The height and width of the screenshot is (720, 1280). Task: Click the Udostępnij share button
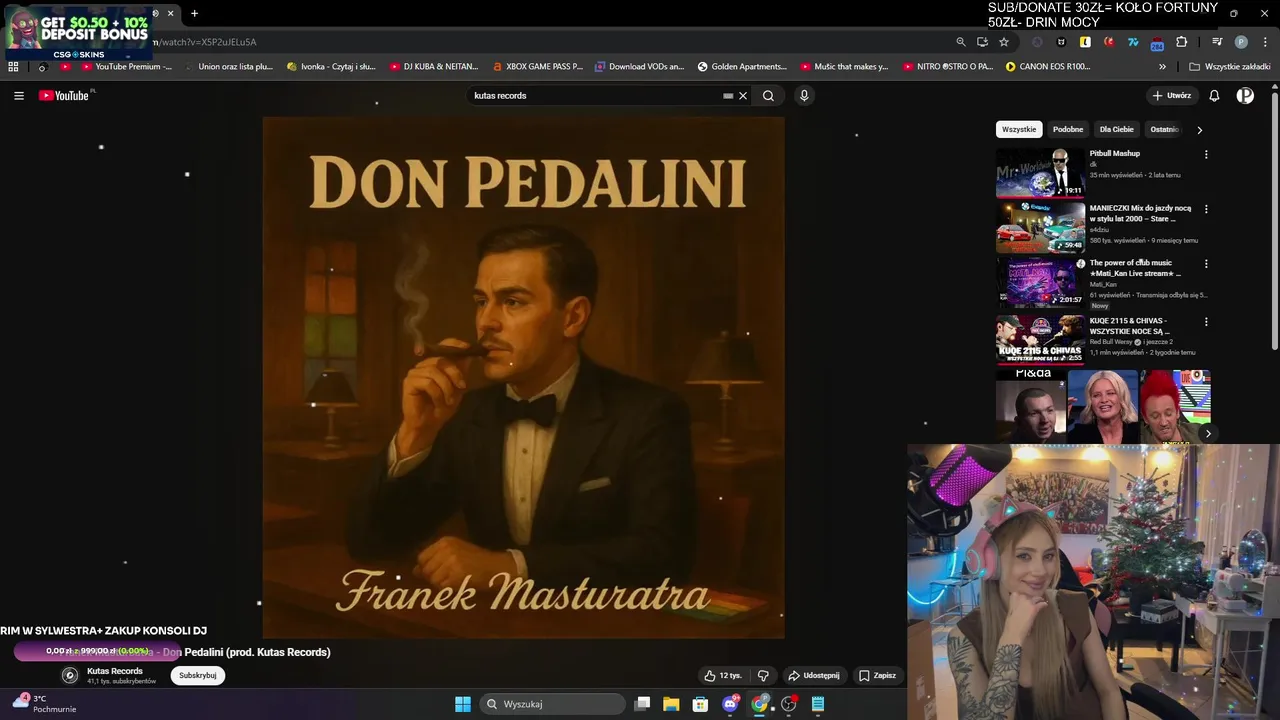(814, 676)
